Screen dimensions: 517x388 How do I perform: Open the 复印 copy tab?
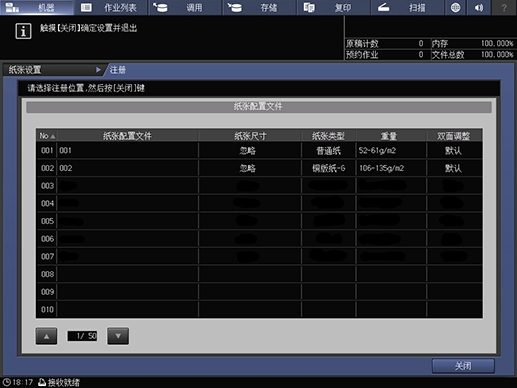click(334, 7)
